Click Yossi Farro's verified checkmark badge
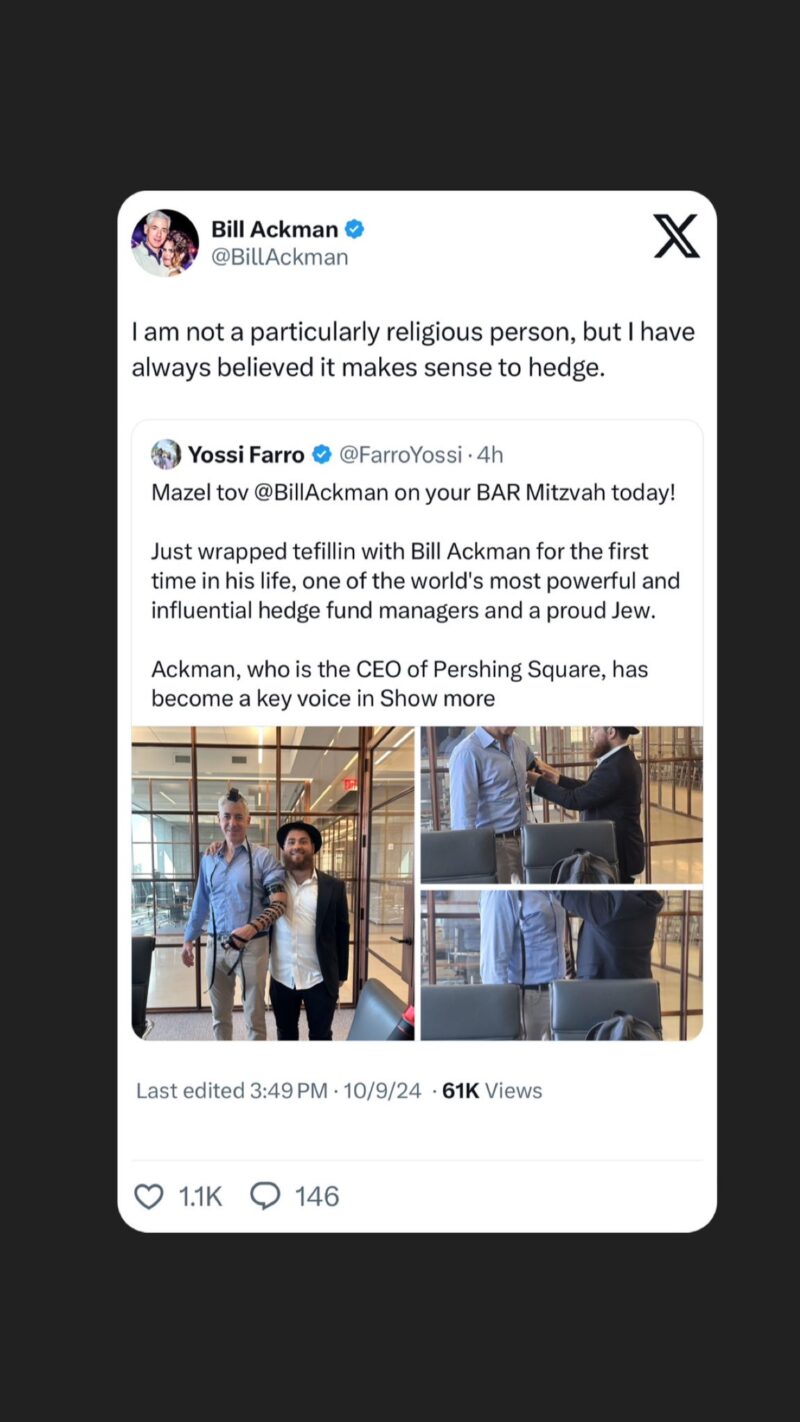Screen dimensions: 800x1422 click(322, 455)
